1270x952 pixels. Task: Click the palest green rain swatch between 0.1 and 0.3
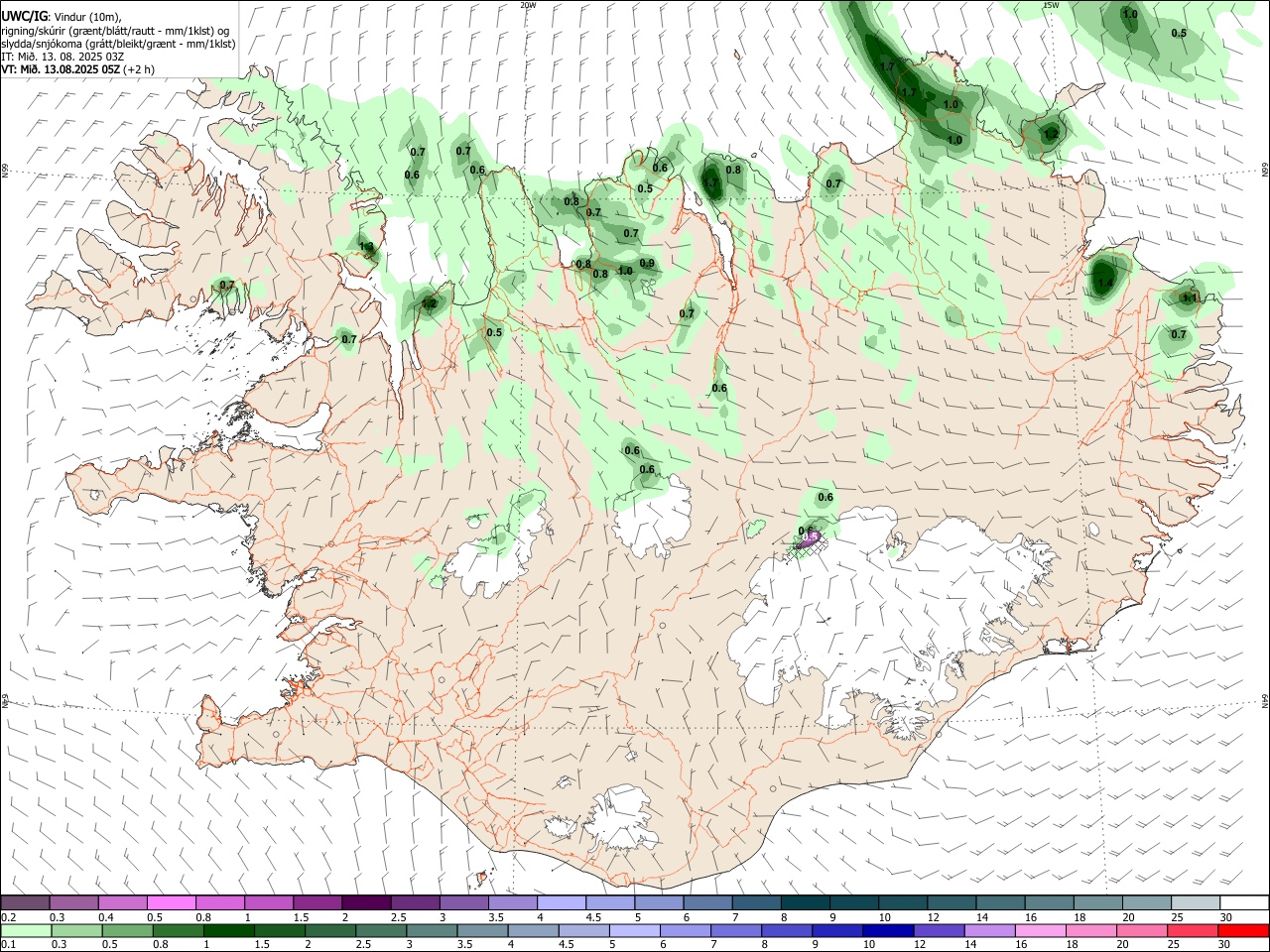[25, 930]
